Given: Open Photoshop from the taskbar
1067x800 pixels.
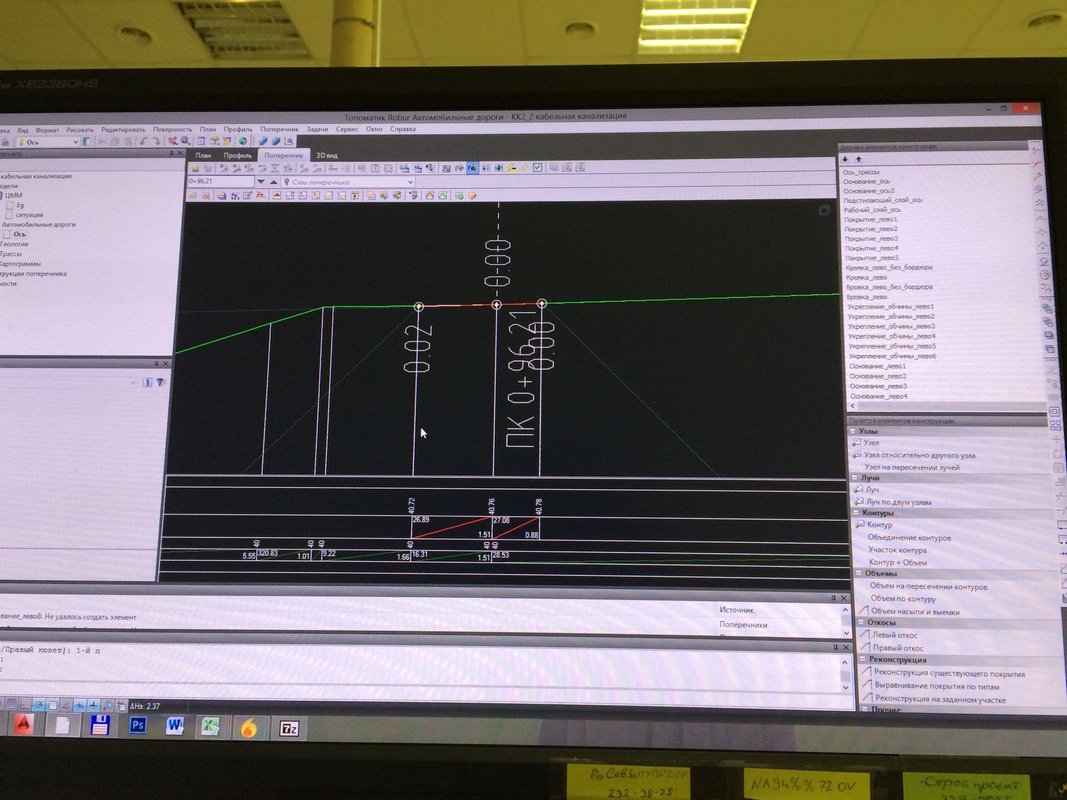Looking at the screenshot, I should click(138, 725).
